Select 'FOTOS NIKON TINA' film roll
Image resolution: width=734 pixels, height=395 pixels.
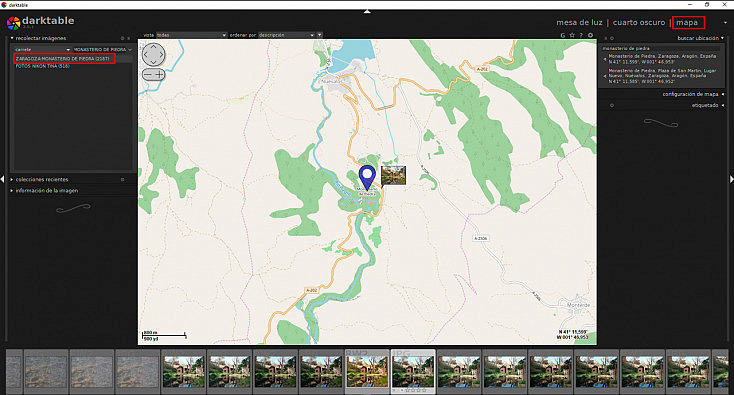pyautogui.click(x=43, y=66)
